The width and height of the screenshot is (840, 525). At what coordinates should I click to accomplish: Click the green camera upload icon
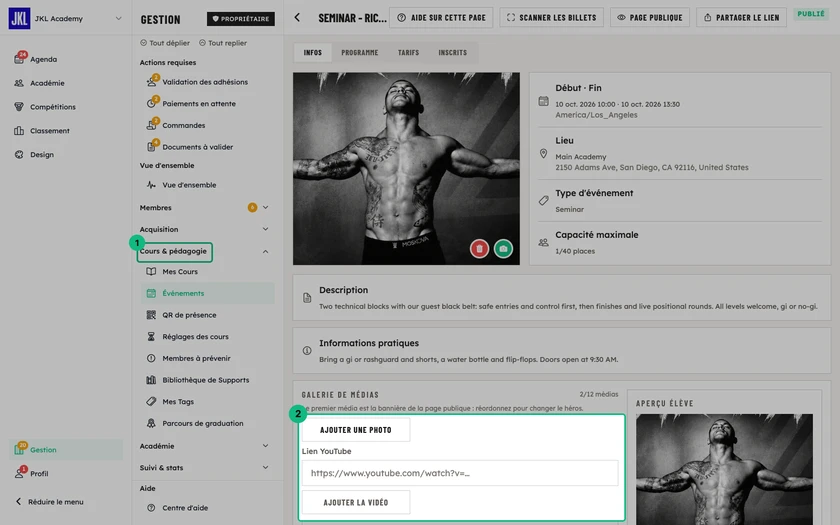(x=503, y=249)
